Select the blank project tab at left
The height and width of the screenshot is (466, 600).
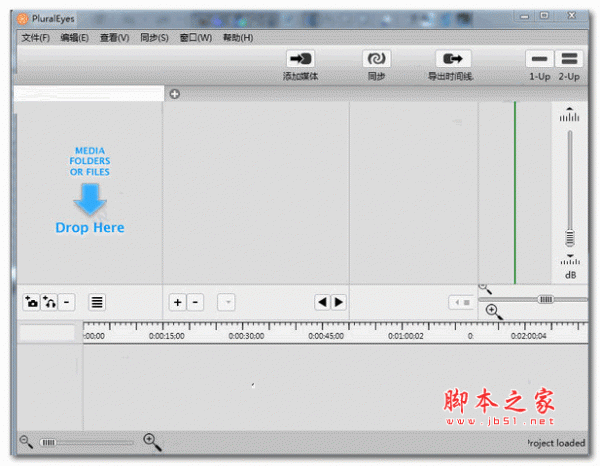89,93
